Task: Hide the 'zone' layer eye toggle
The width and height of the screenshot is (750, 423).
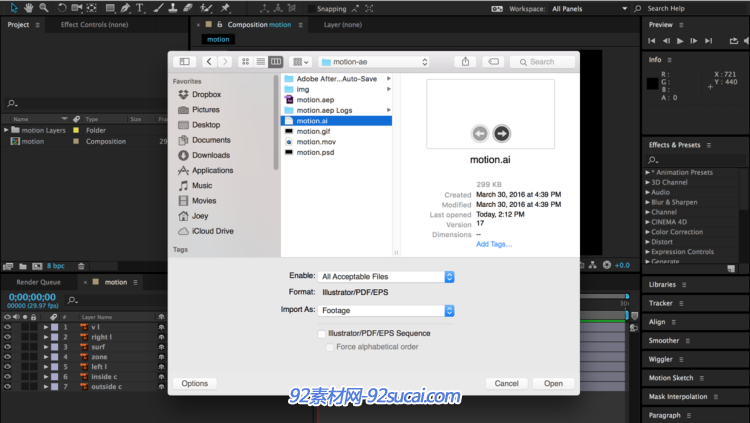Action: 7,357
